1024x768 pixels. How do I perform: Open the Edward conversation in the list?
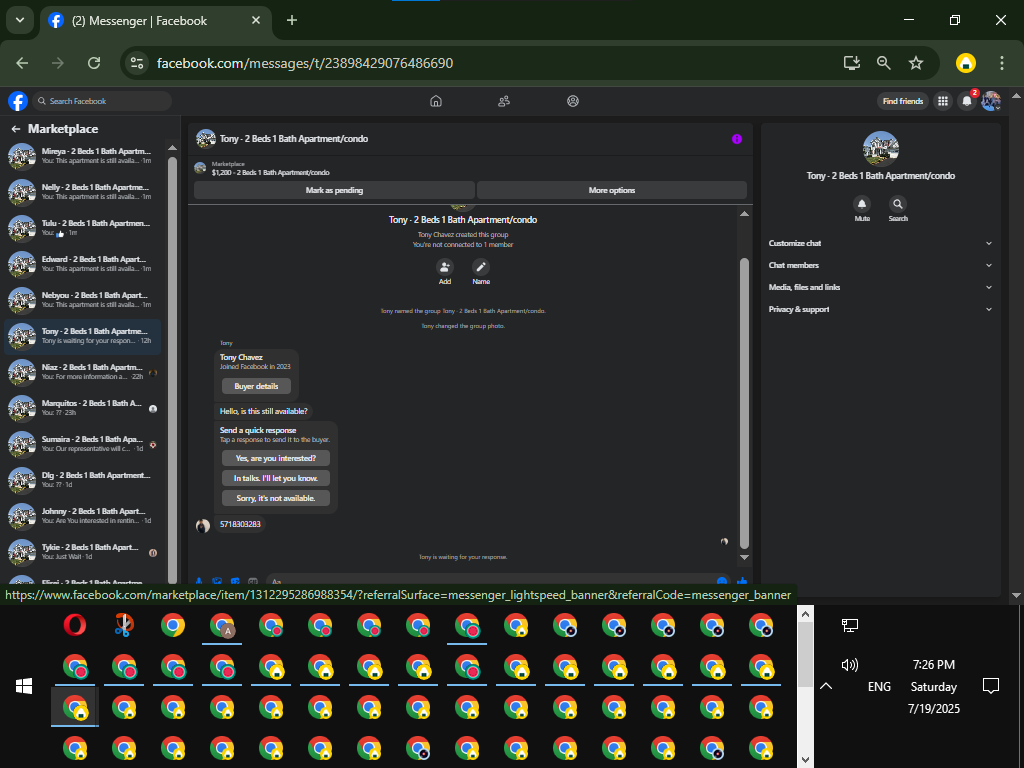coord(84,264)
